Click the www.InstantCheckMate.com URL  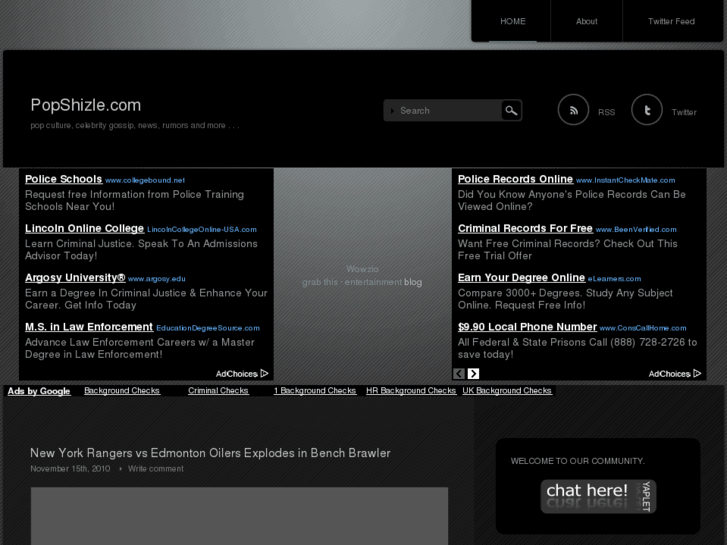(625, 180)
